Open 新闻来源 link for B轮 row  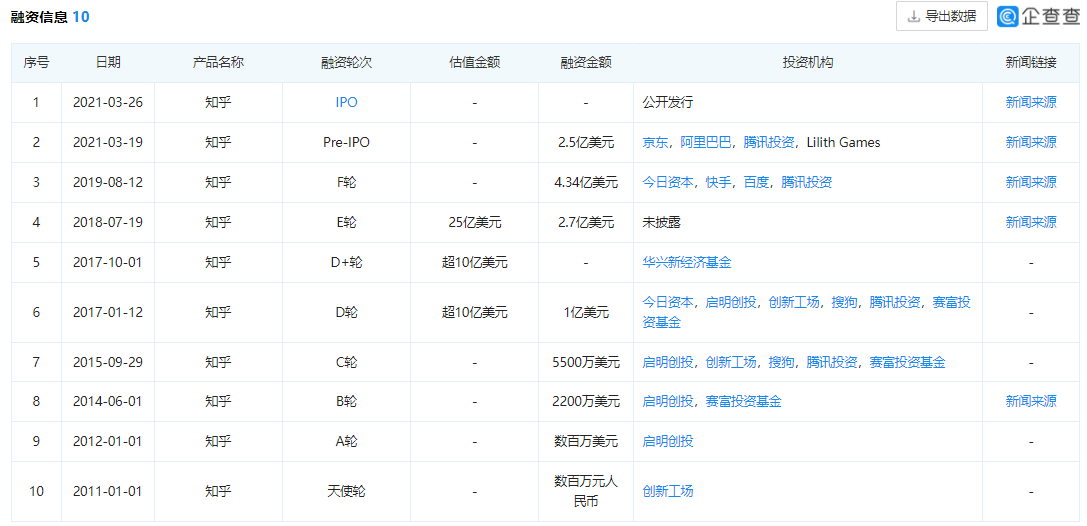(x=1031, y=401)
